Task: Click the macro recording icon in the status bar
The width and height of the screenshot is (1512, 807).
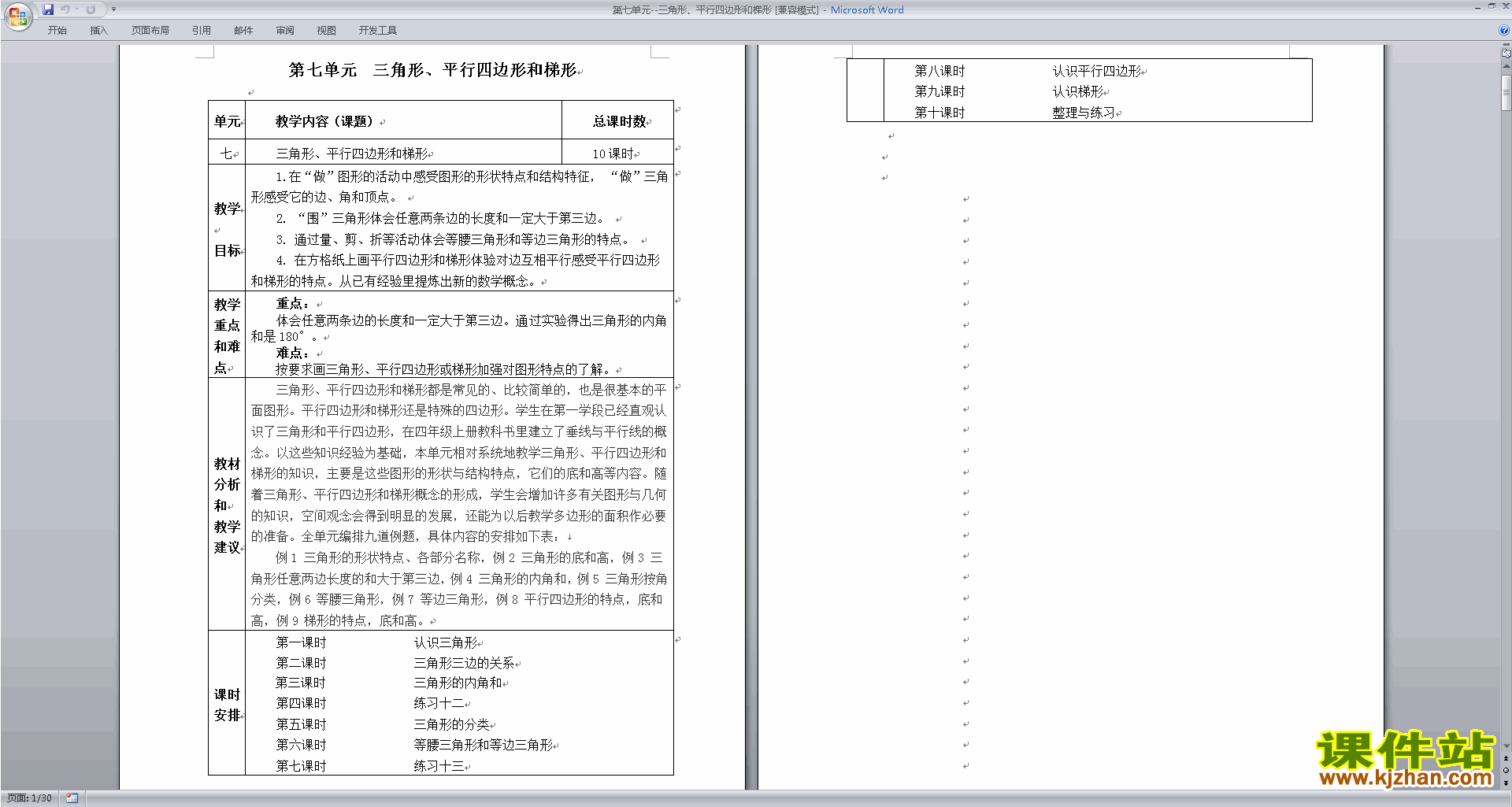Action: pos(72,798)
